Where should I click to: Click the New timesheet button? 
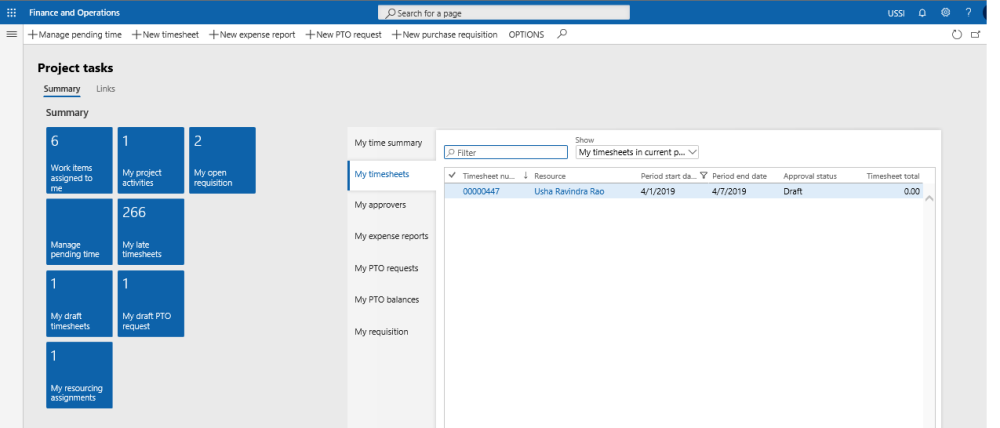[165, 34]
